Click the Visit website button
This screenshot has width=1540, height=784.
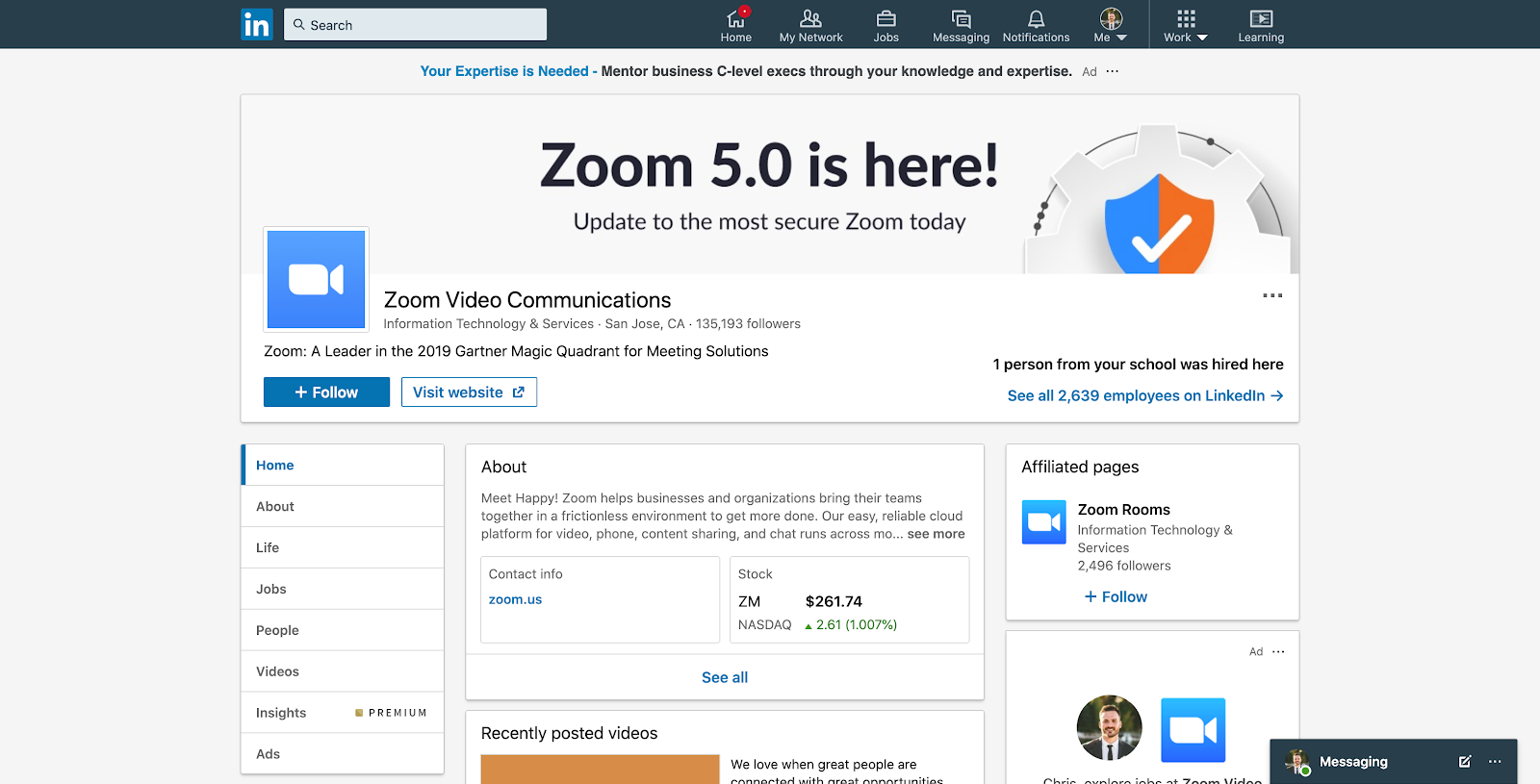[x=469, y=392]
